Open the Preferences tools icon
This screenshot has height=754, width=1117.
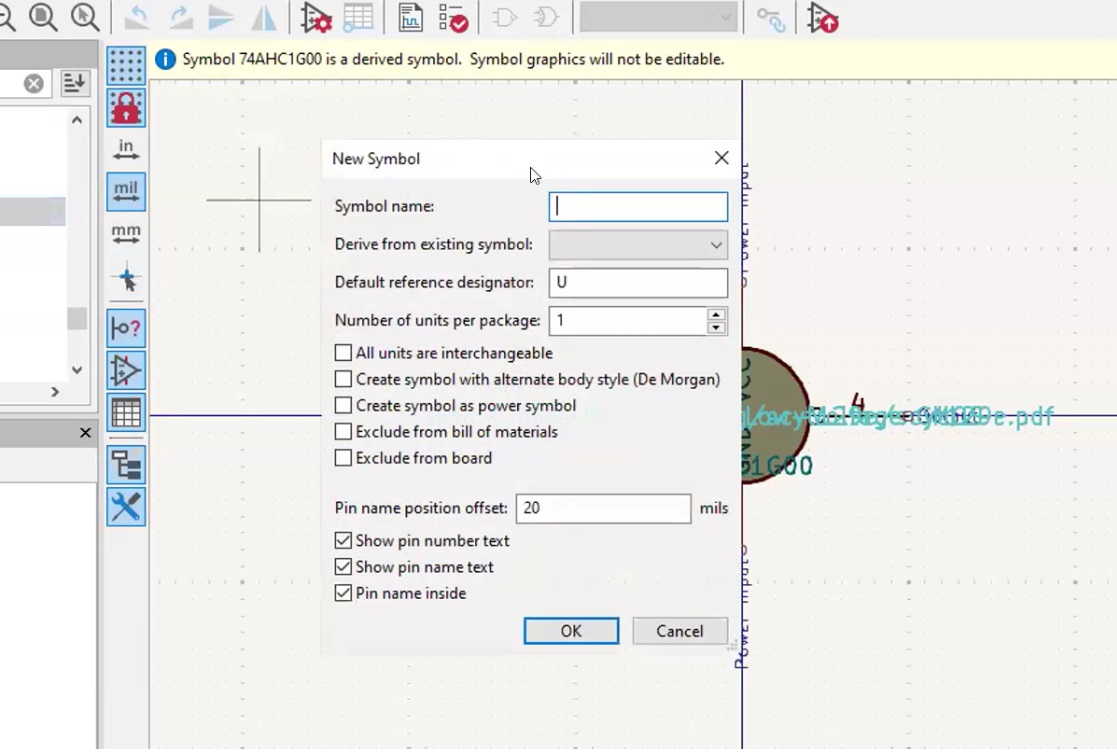pyautogui.click(x=126, y=508)
